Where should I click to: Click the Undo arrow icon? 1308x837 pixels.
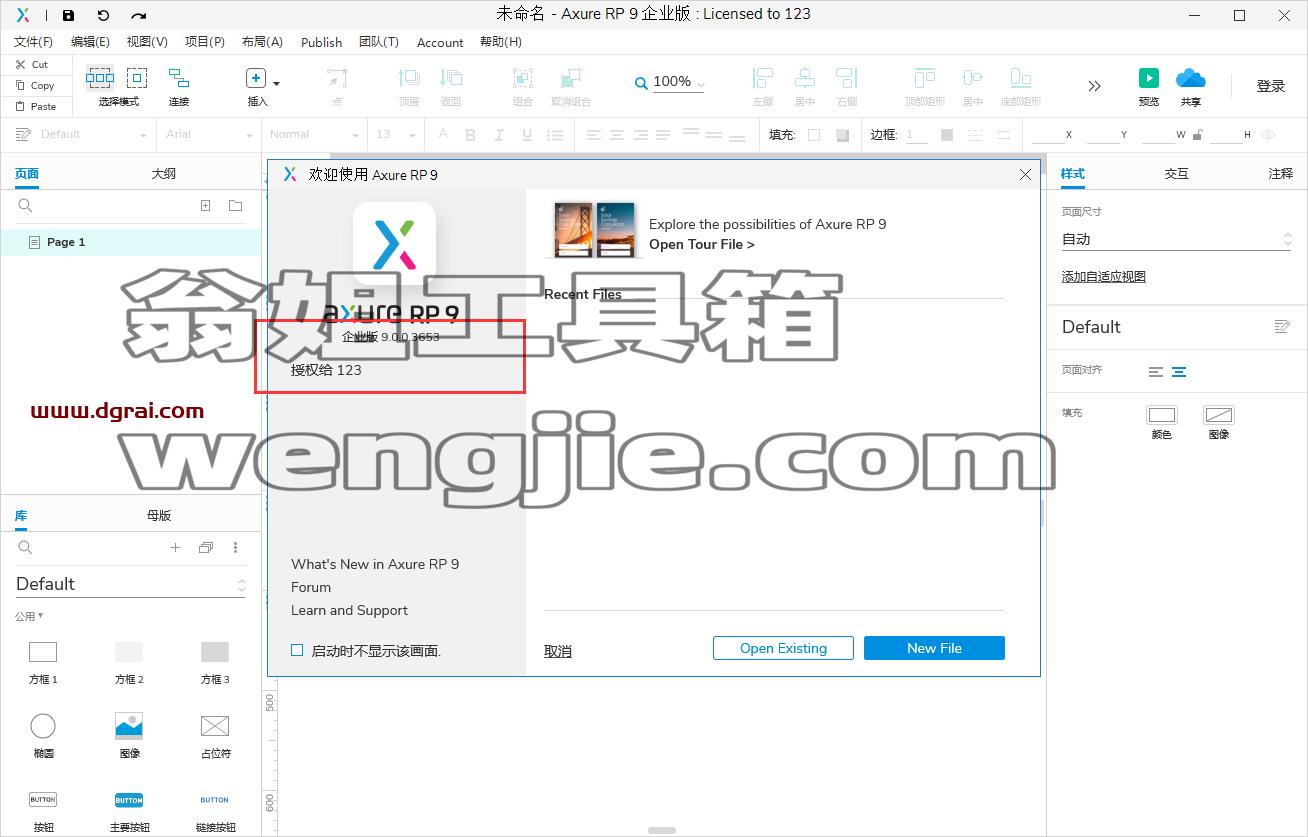point(103,15)
